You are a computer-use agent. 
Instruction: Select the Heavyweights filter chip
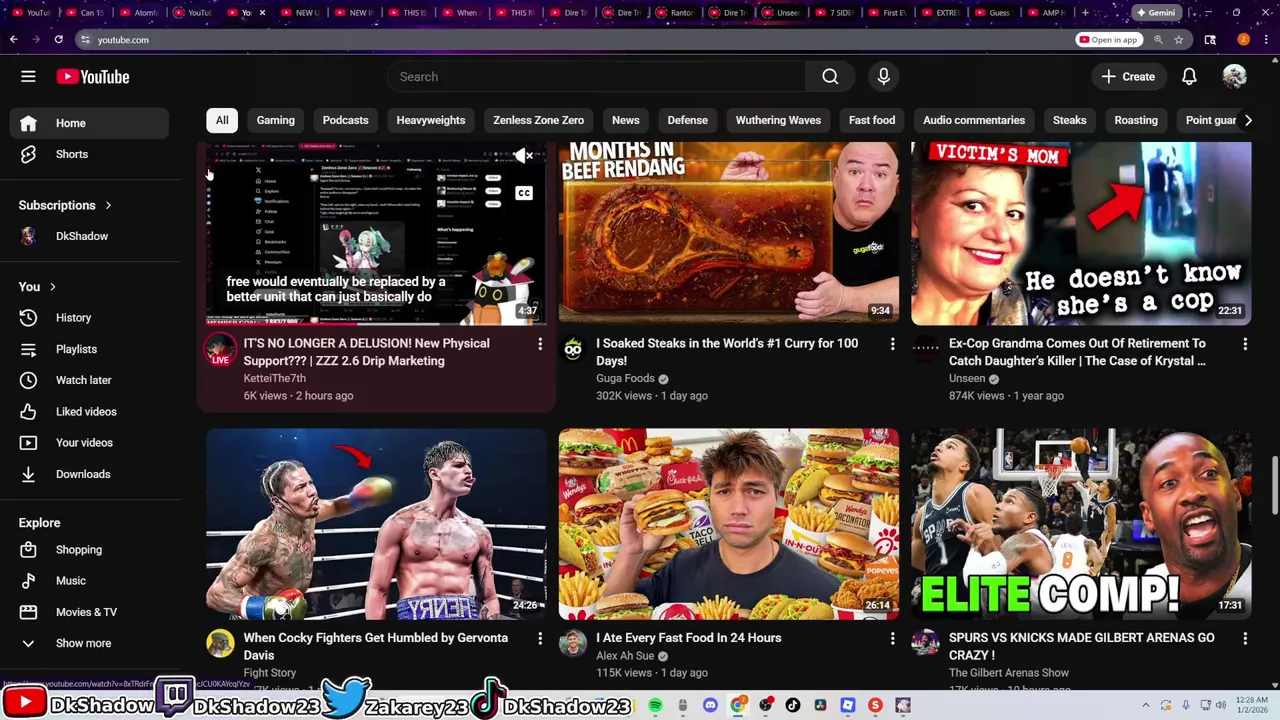[431, 120]
